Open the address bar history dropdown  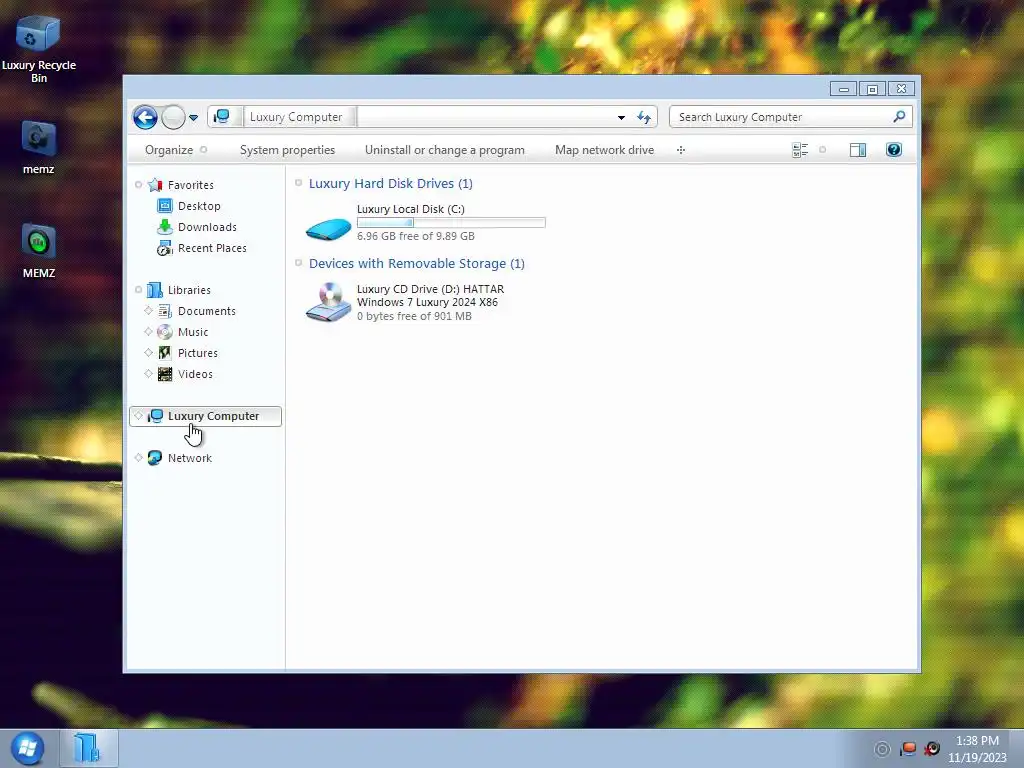(x=621, y=118)
